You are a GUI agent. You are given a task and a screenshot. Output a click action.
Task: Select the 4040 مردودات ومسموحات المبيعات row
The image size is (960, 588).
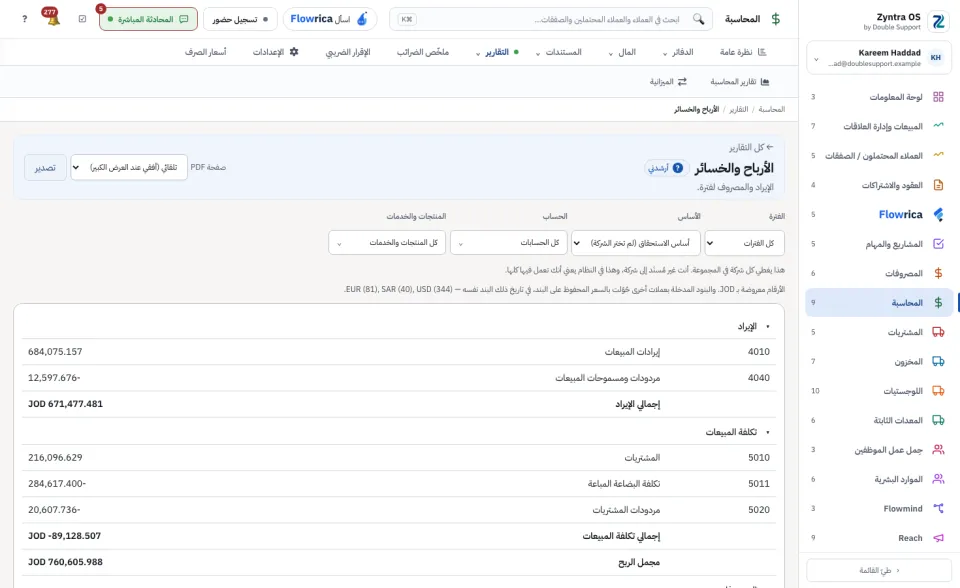(399, 378)
